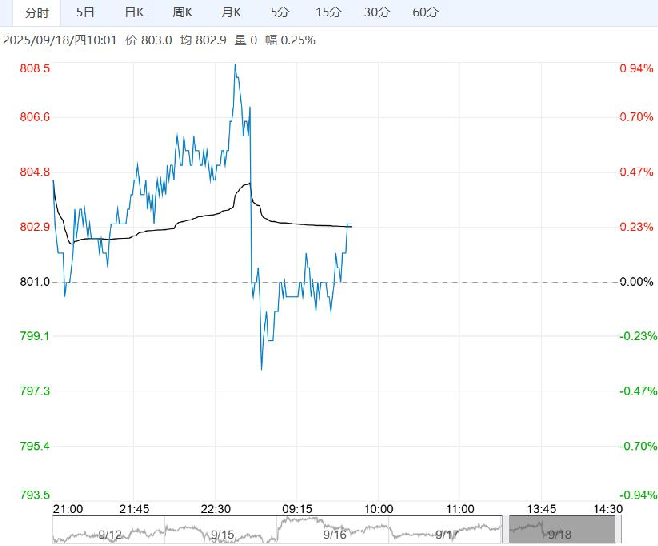The width and height of the screenshot is (658, 546).
Task: Click the 9/16 segment in mini timeline
Action: [333, 530]
